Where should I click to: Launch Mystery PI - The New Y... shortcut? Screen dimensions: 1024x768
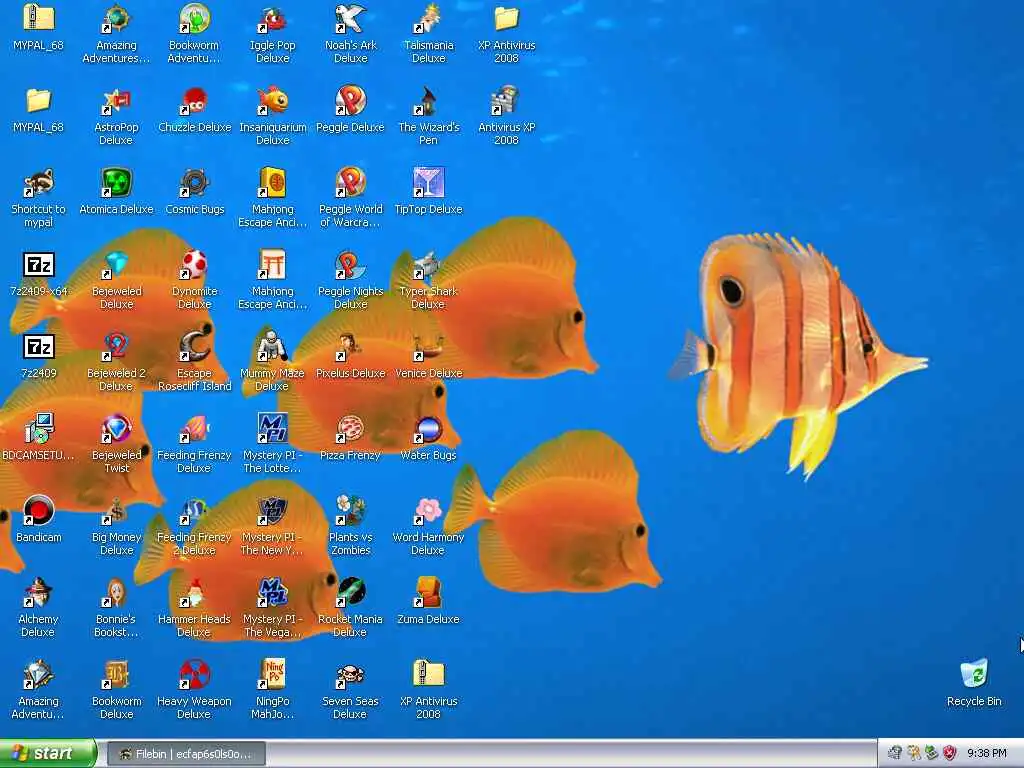[272, 527]
